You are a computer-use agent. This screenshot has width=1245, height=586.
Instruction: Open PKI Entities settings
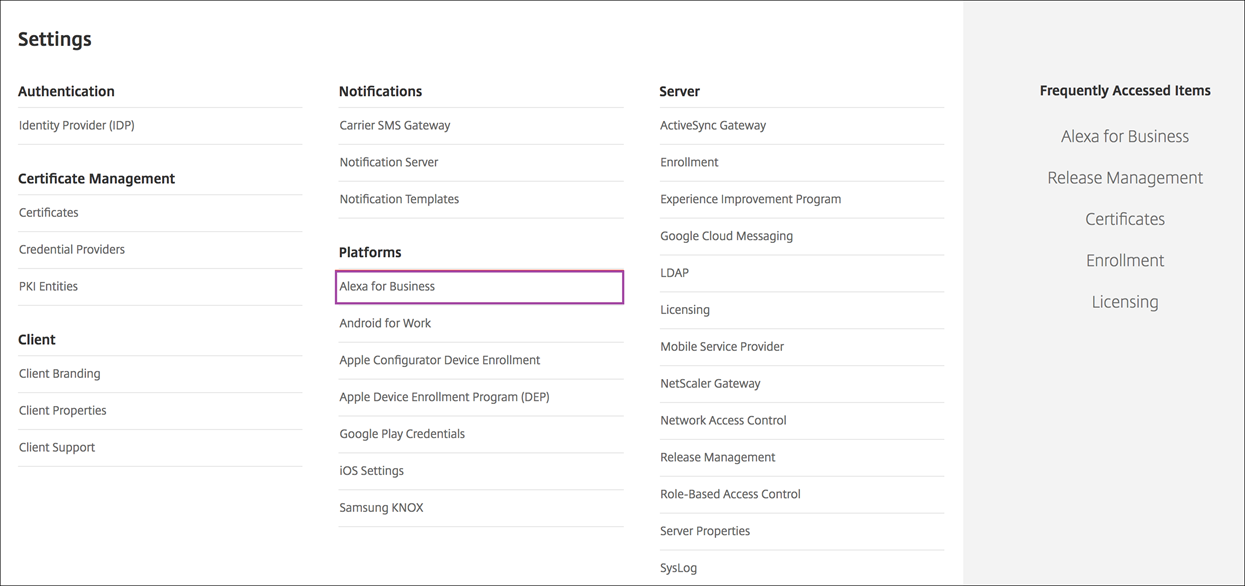[48, 287]
